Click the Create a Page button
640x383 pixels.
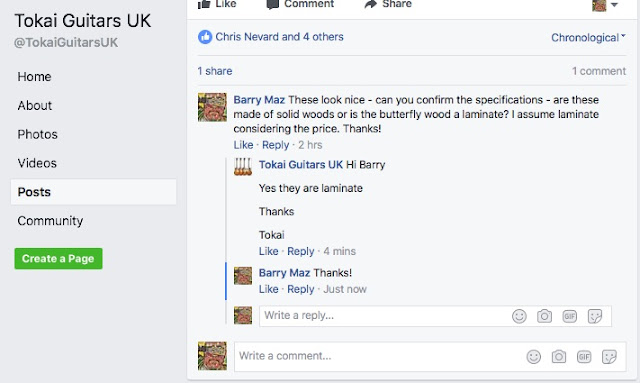pos(58,258)
